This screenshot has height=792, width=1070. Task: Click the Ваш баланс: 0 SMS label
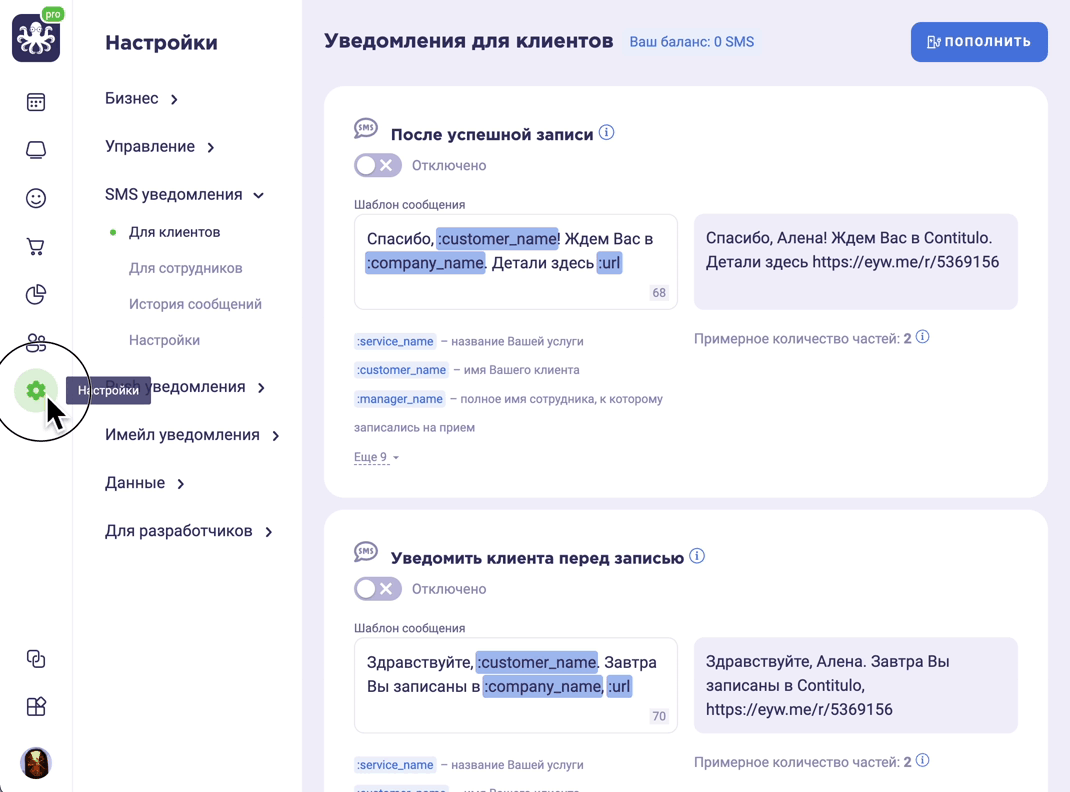(x=691, y=42)
